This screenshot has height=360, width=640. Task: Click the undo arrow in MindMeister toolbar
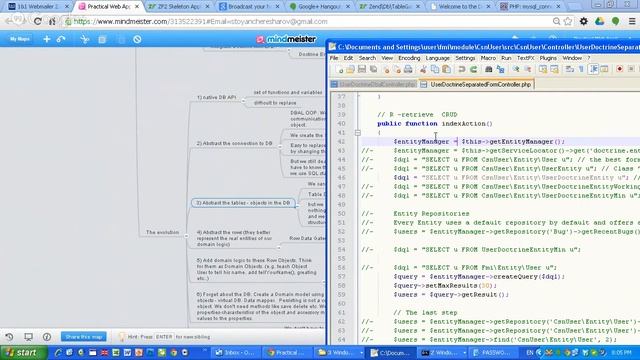coord(61,39)
